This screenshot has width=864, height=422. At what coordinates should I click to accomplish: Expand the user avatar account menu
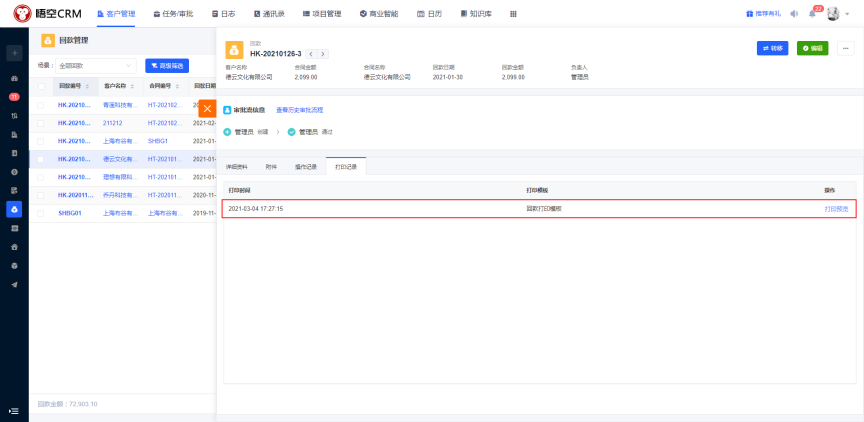coord(835,14)
